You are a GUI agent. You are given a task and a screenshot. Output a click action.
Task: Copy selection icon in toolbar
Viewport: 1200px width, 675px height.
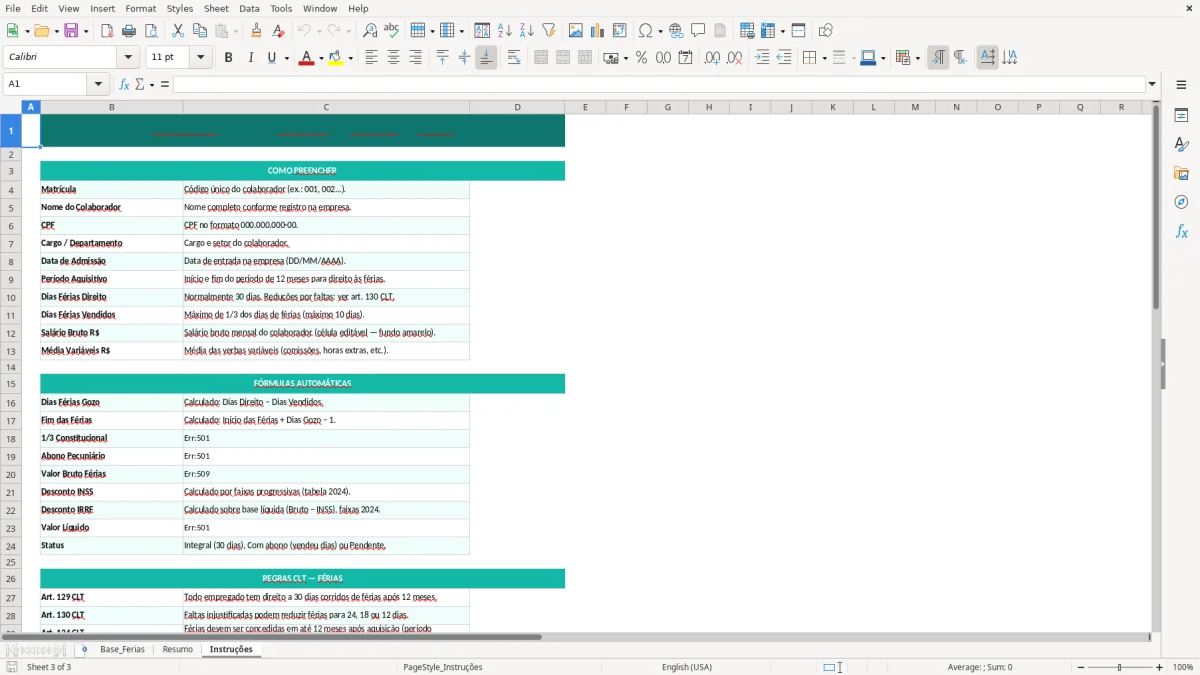tap(200, 31)
